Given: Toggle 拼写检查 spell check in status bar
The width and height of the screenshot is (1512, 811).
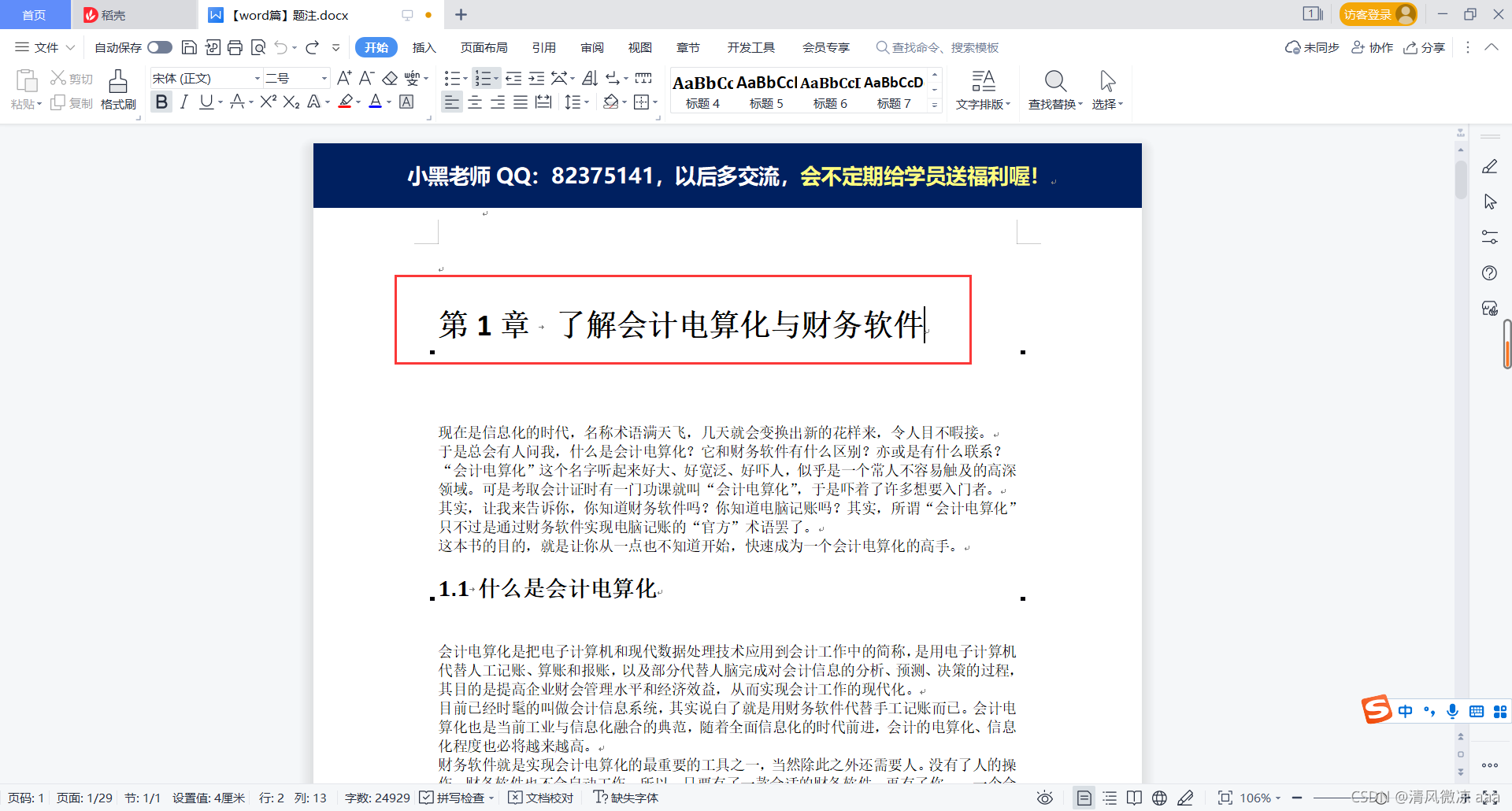Looking at the screenshot, I should (456, 798).
